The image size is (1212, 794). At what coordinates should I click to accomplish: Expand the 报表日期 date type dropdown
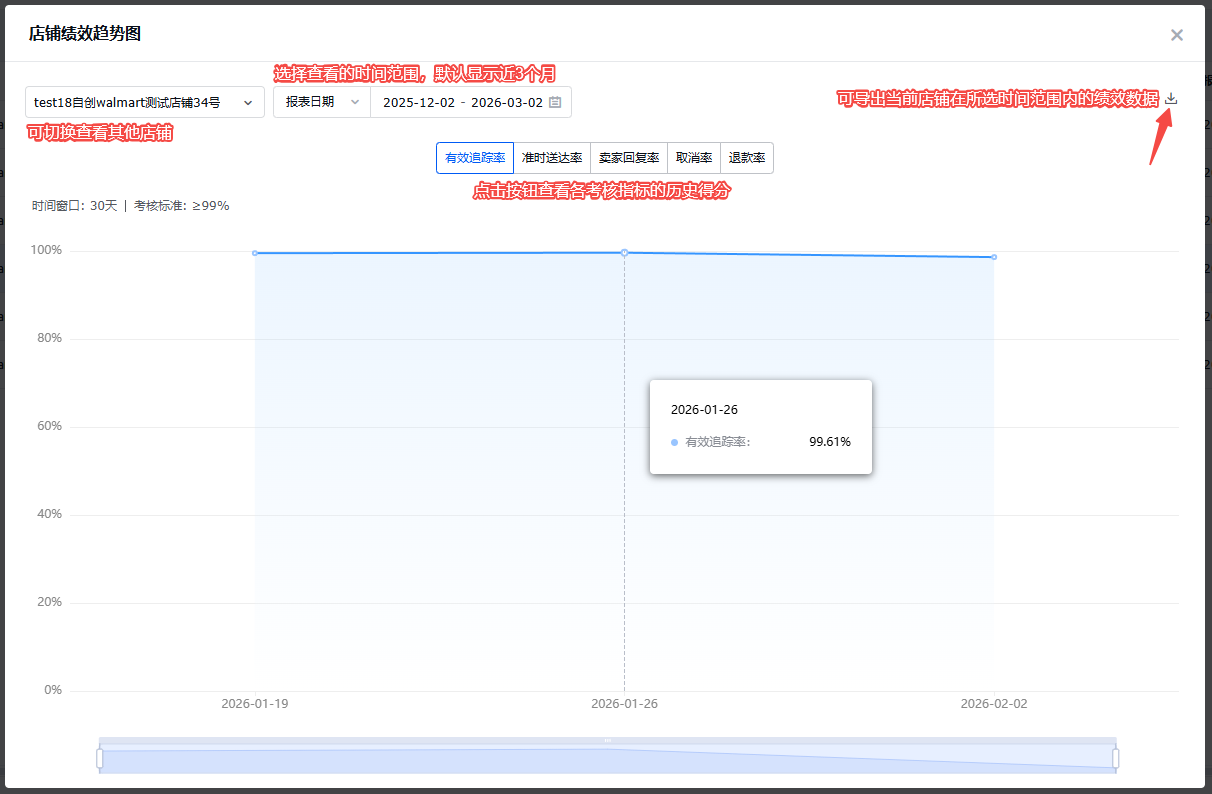pyautogui.click(x=321, y=102)
